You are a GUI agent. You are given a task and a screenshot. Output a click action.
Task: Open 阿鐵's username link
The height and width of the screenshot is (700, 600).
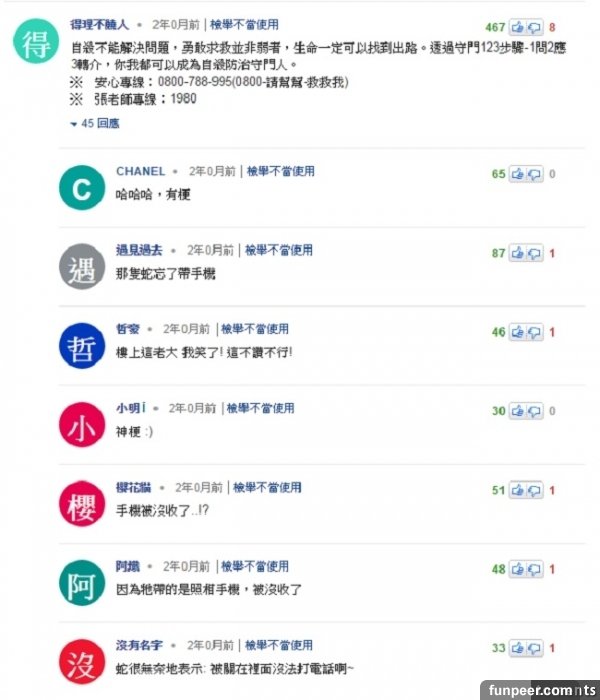click(129, 566)
